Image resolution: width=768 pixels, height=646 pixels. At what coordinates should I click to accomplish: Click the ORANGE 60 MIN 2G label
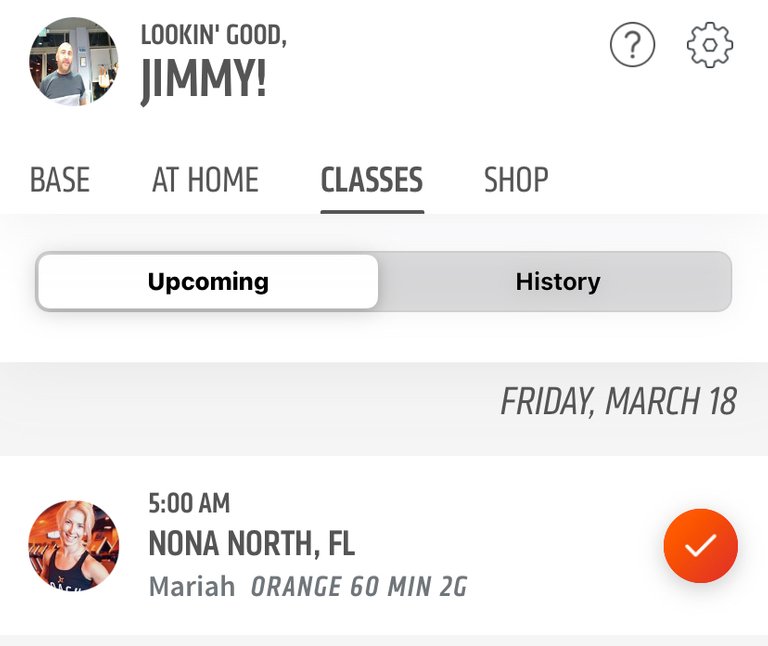click(359, 587)
